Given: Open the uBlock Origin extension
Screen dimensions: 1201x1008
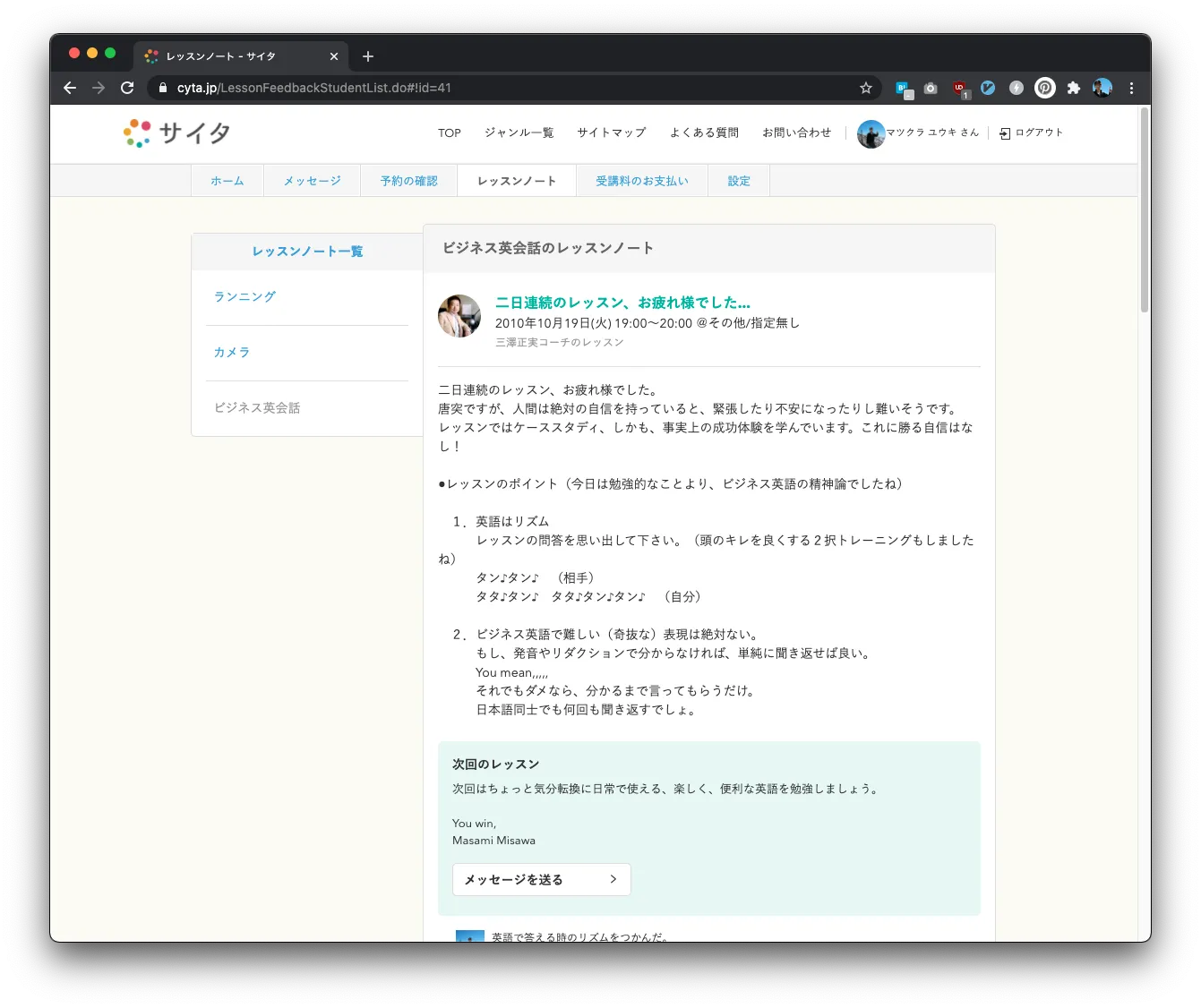Looking at the screenshot, I should [960, 88].
